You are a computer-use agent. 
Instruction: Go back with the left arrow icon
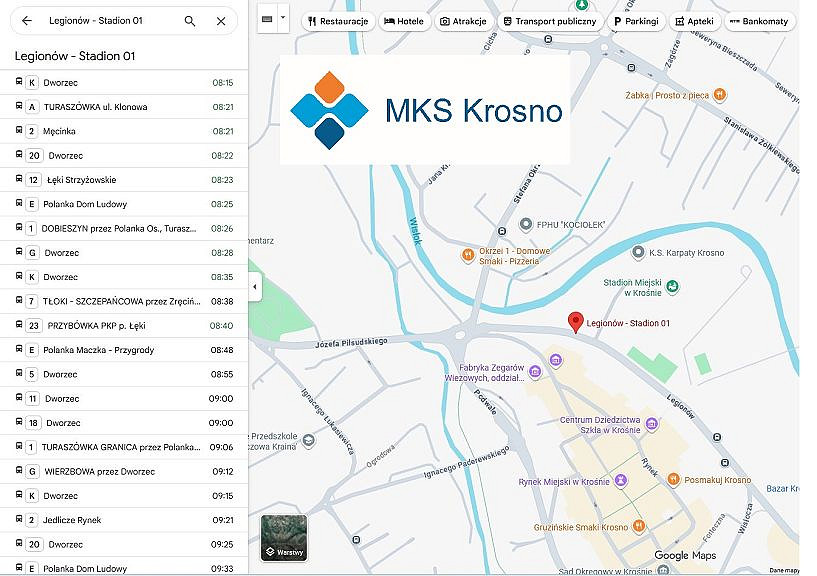tap(27, 21)
